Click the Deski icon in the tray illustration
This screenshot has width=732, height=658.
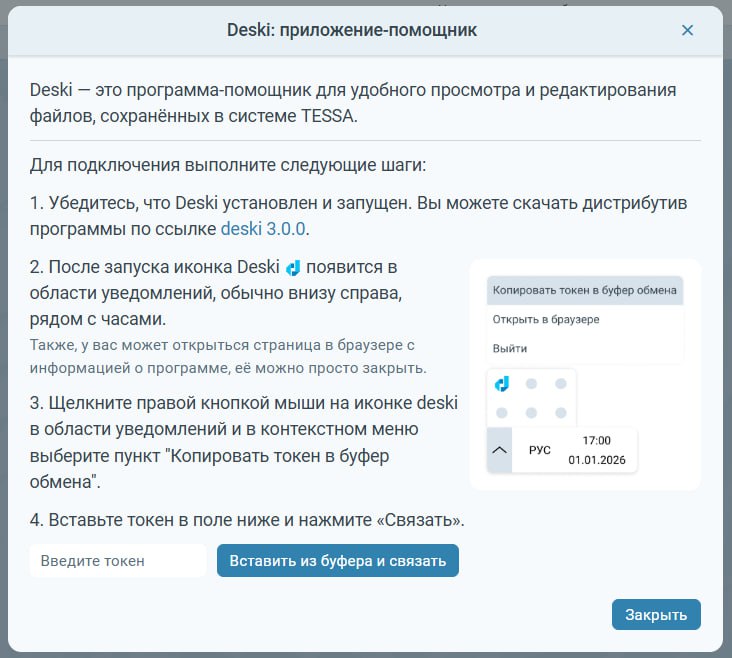point(503,384)
